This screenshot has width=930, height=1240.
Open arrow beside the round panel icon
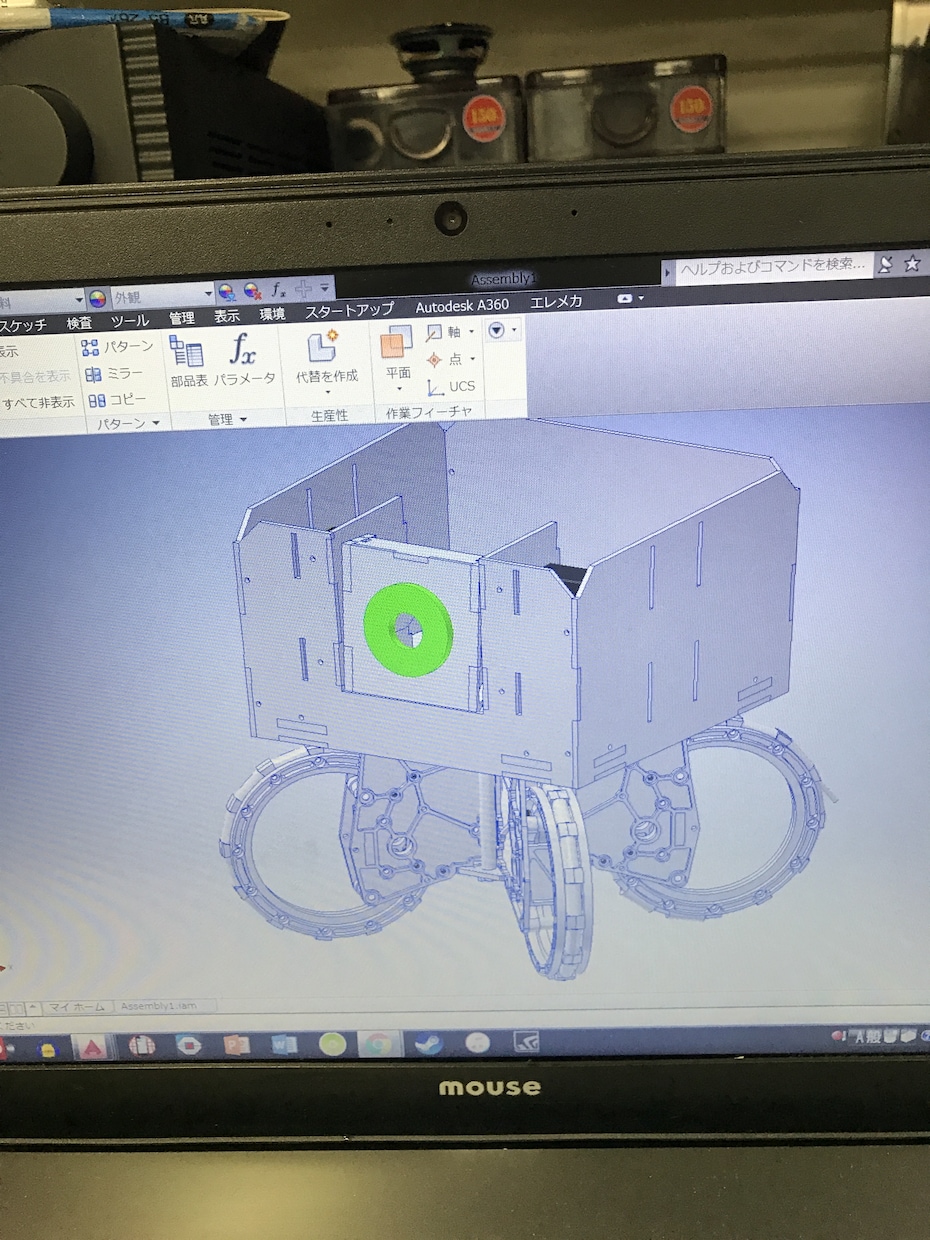coord(514,329)
